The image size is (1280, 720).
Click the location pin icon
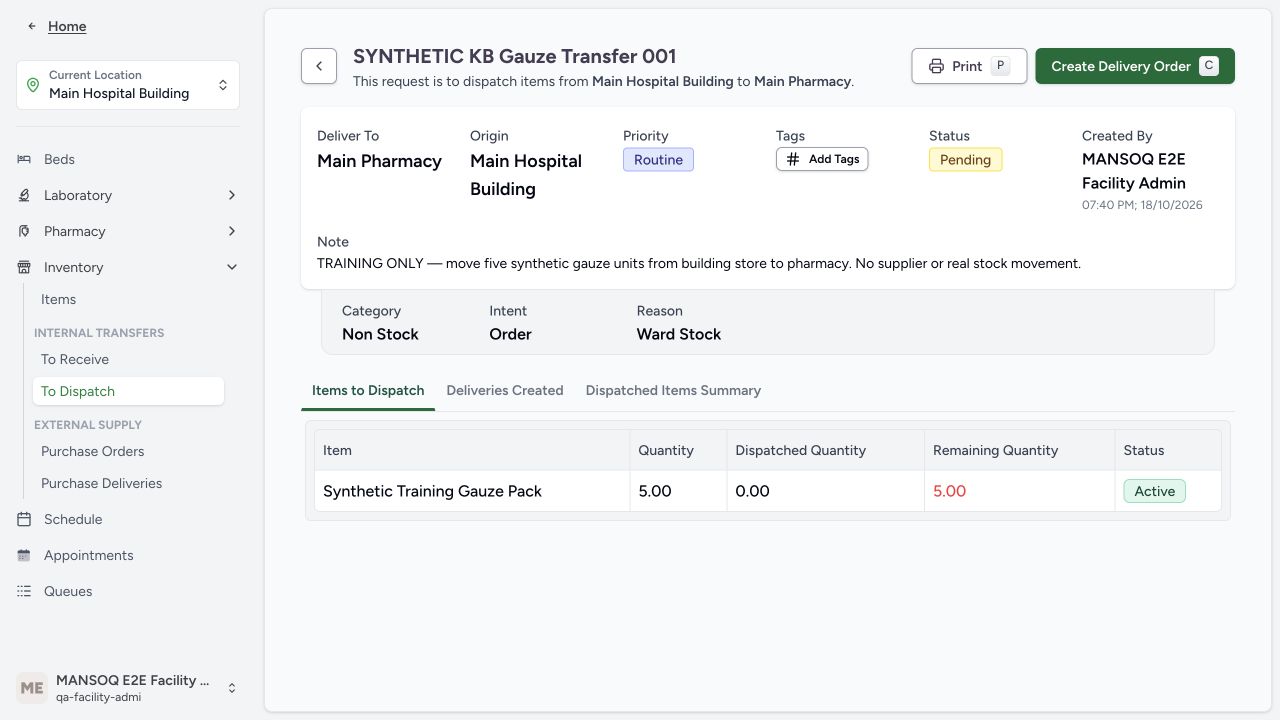pos(33,85)
